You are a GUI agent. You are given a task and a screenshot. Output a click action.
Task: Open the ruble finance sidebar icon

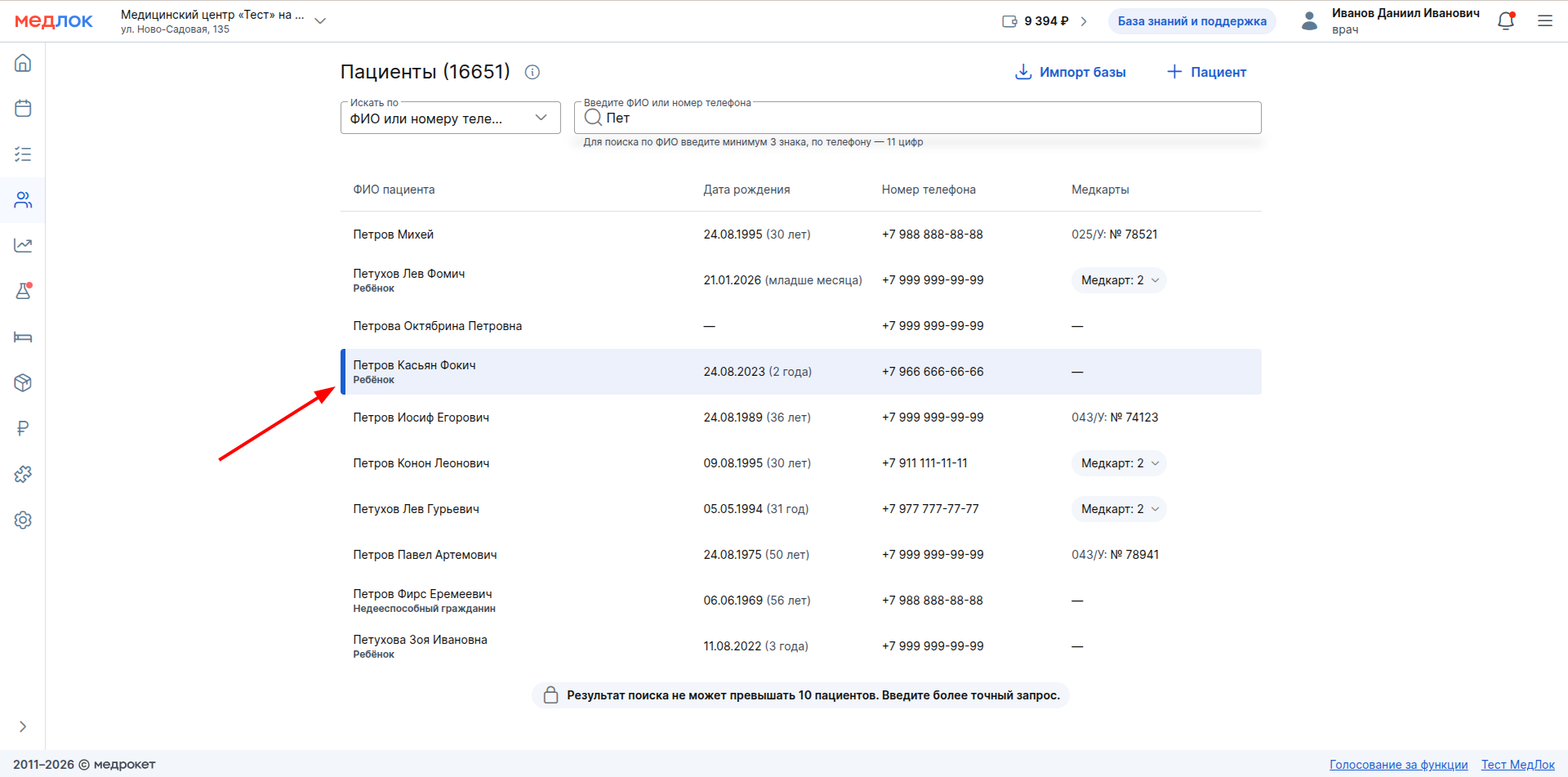click(x=23, y=428)
